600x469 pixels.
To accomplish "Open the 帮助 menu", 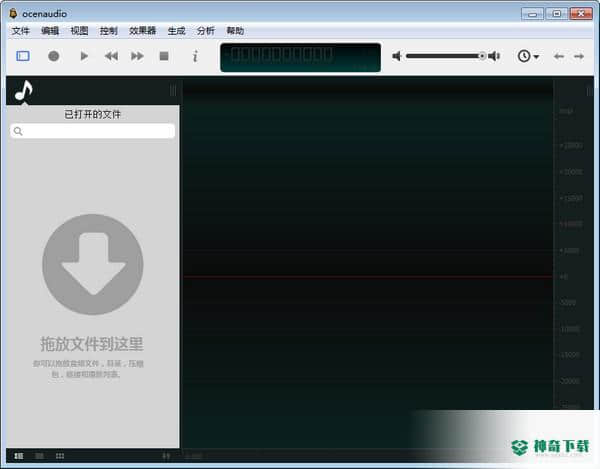I will coord(235,31).
